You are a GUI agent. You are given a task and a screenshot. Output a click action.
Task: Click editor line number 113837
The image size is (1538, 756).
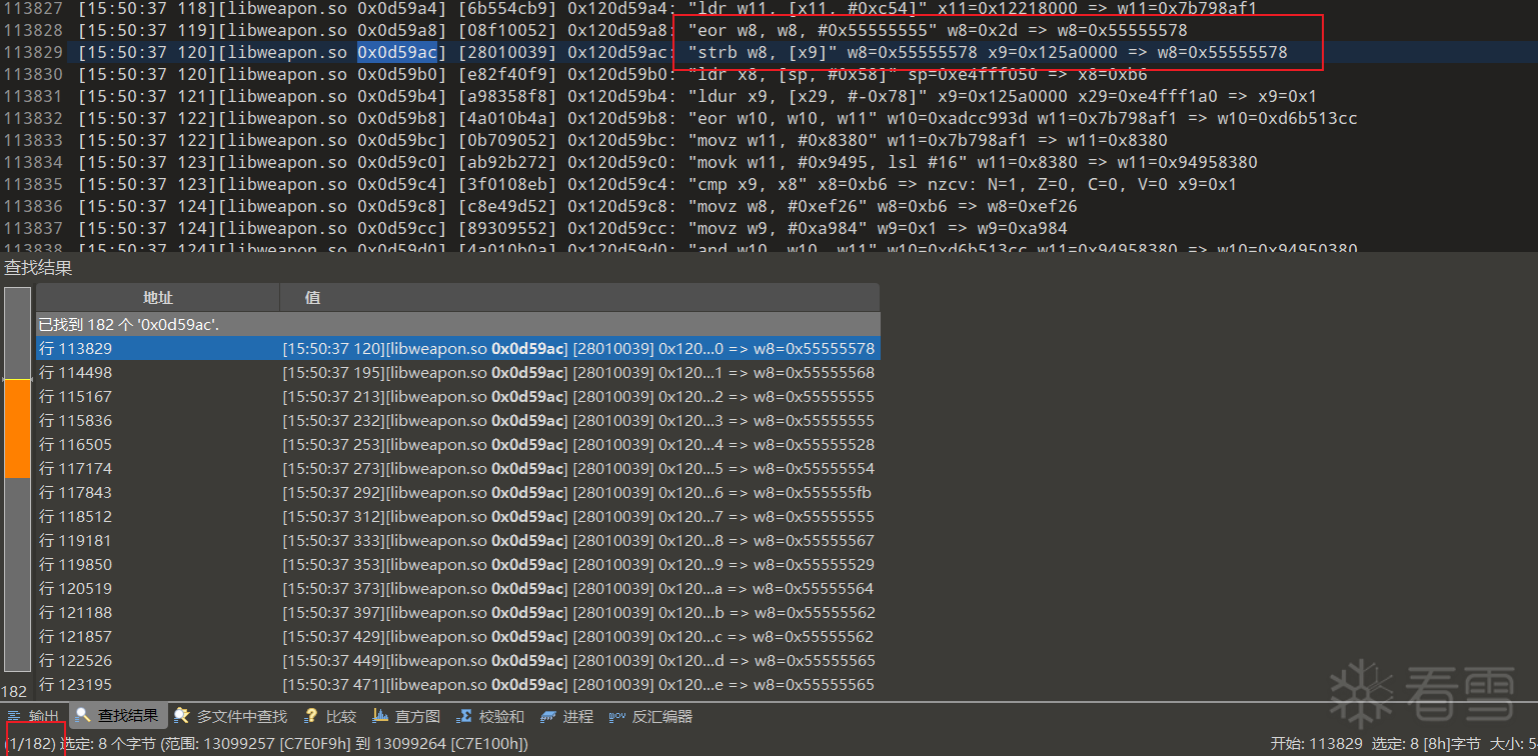point(33,228)
